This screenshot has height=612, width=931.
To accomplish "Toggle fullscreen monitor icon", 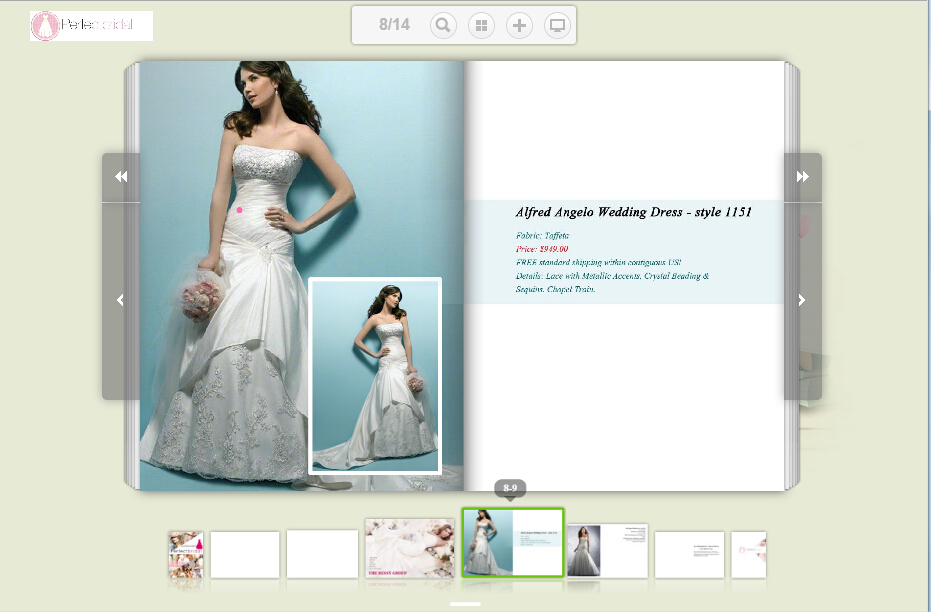I will [x=558, y=26].
